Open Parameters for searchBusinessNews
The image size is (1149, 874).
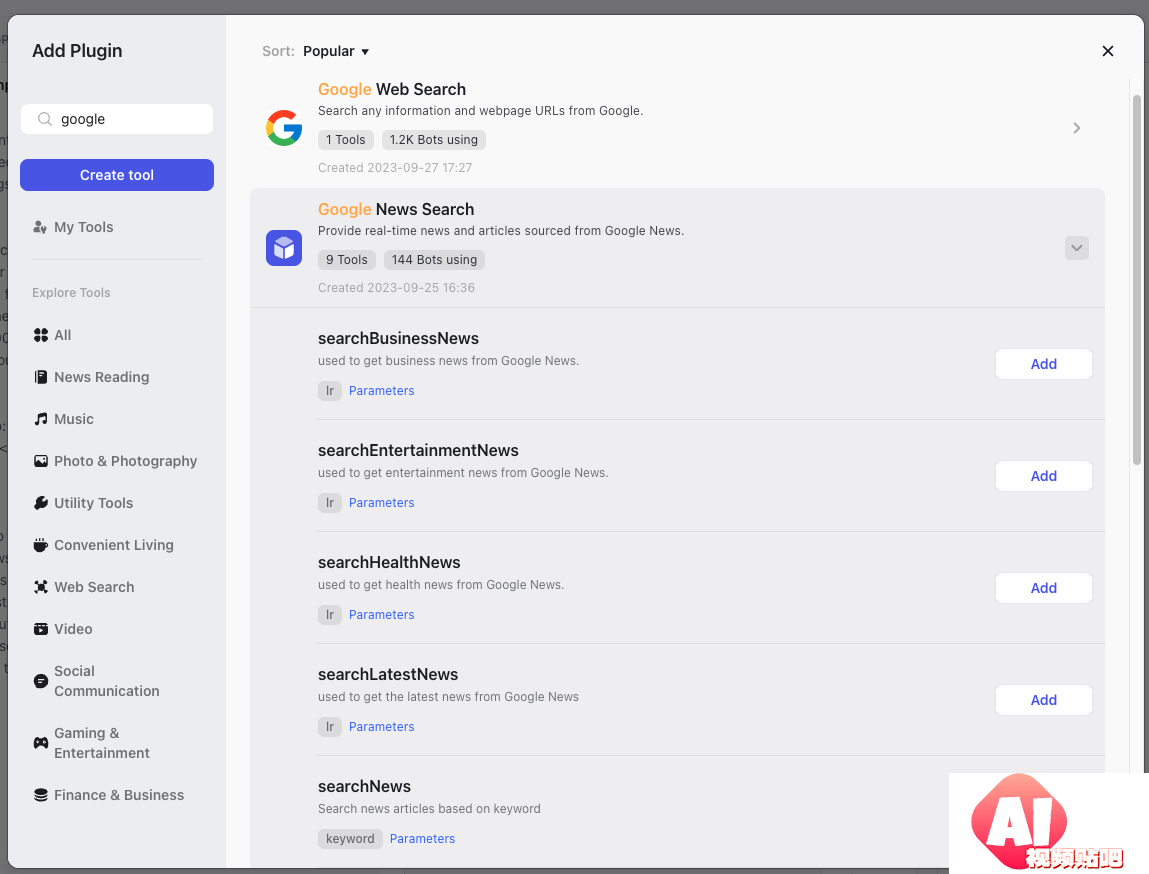click(381, 391)
